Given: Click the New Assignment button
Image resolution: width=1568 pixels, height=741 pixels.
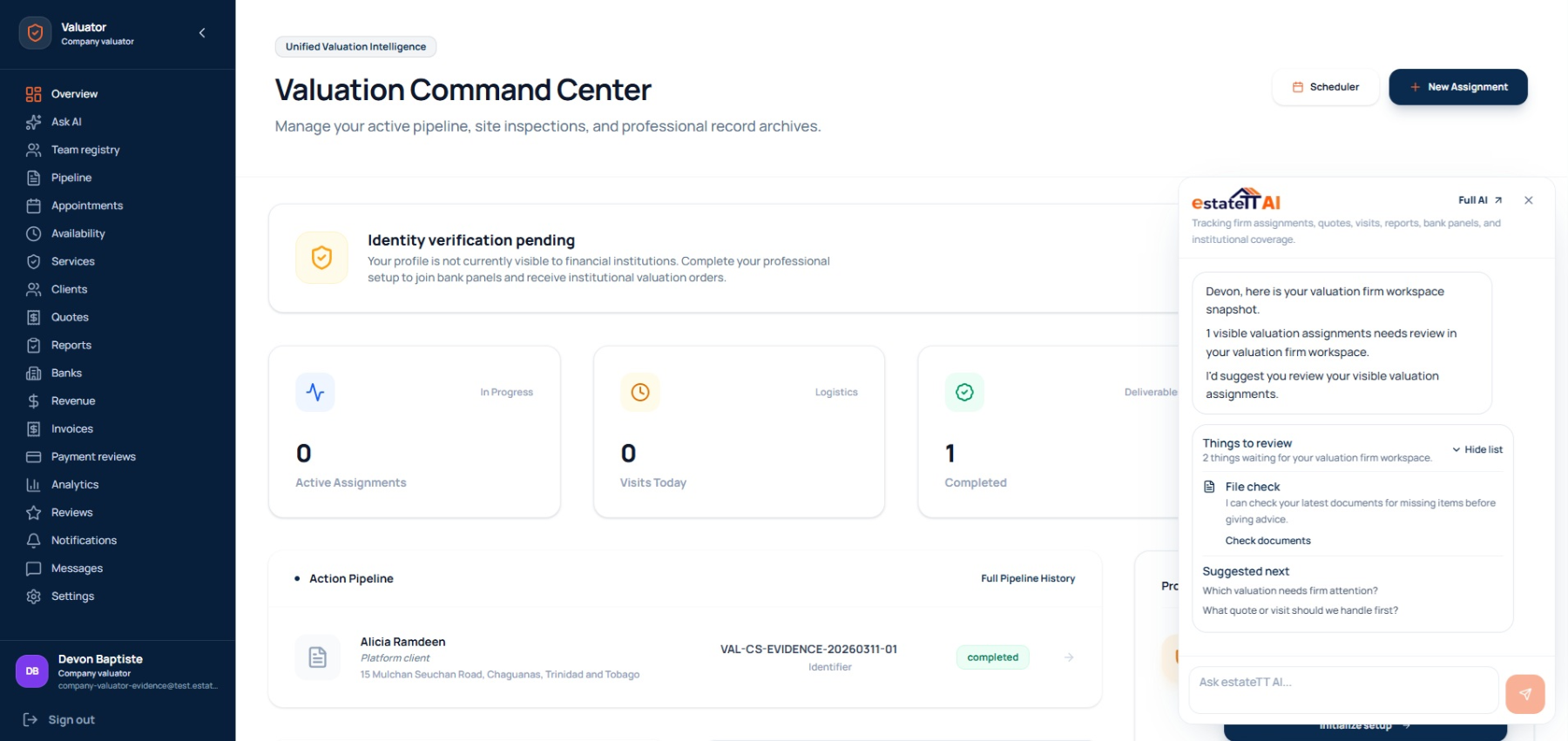Looking at the screenshot, I should [x=1458, y=87].
